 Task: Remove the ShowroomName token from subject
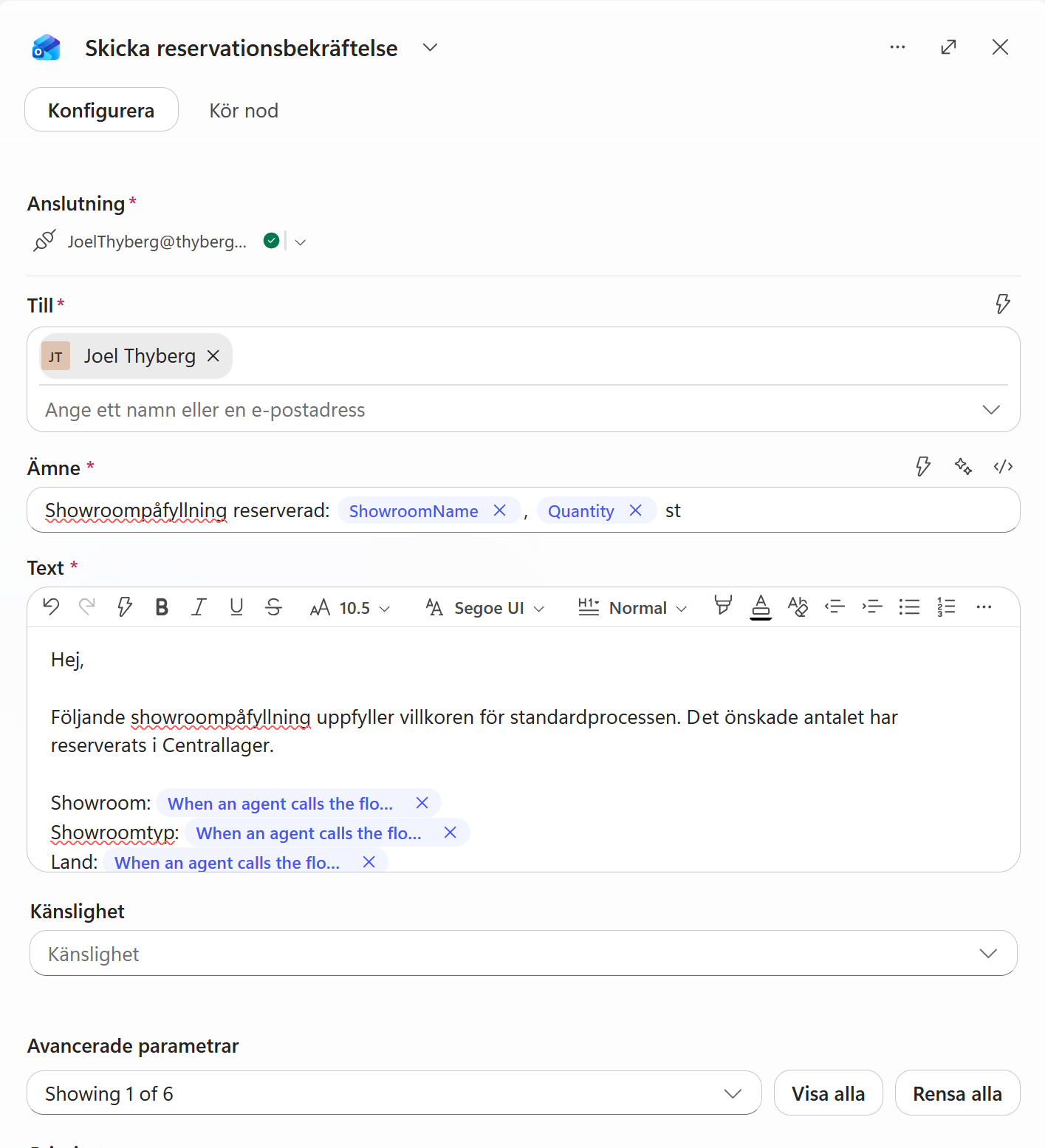point(500,510)
